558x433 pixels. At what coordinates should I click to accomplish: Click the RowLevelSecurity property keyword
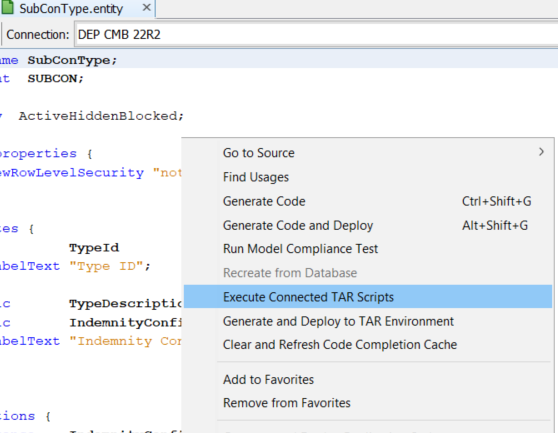point(72,173)
